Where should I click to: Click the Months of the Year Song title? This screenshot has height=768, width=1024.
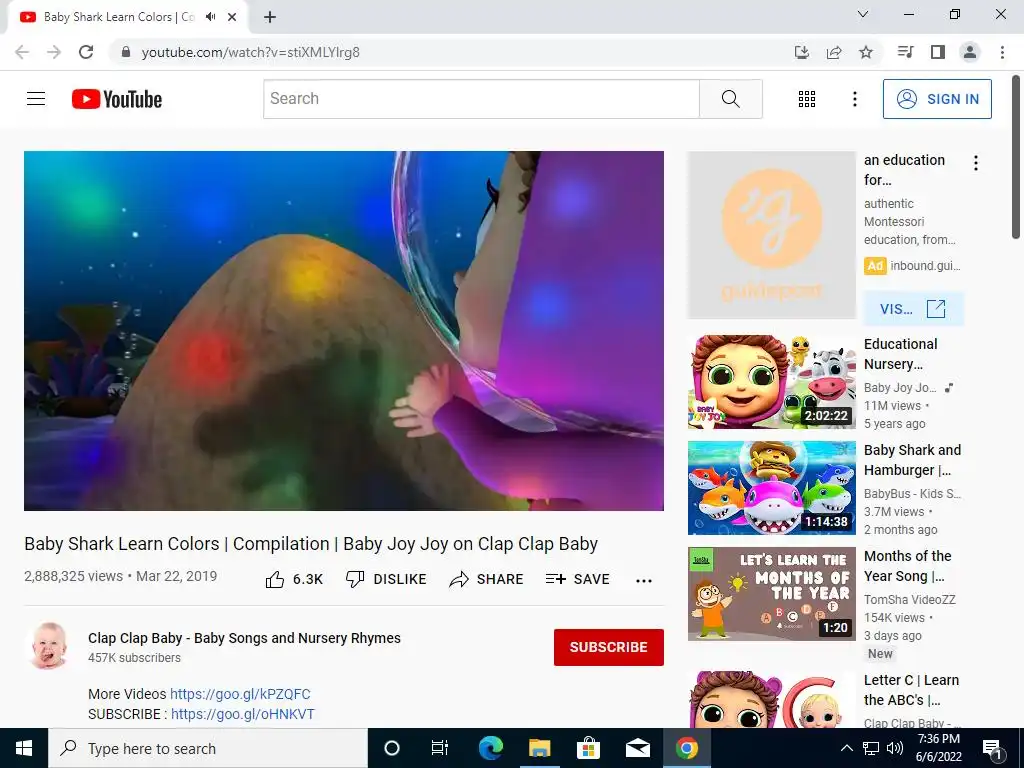[x=907, y=566]
